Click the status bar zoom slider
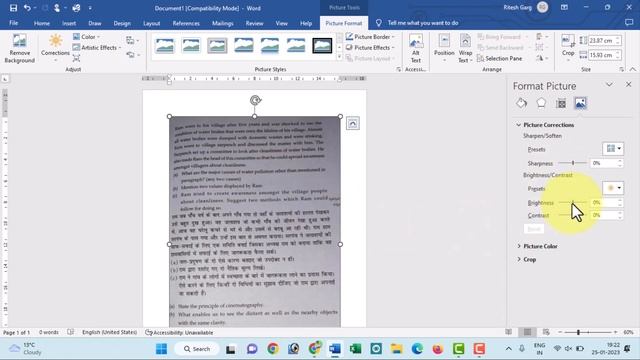The image size is (640, 360). tap(588, 332)
